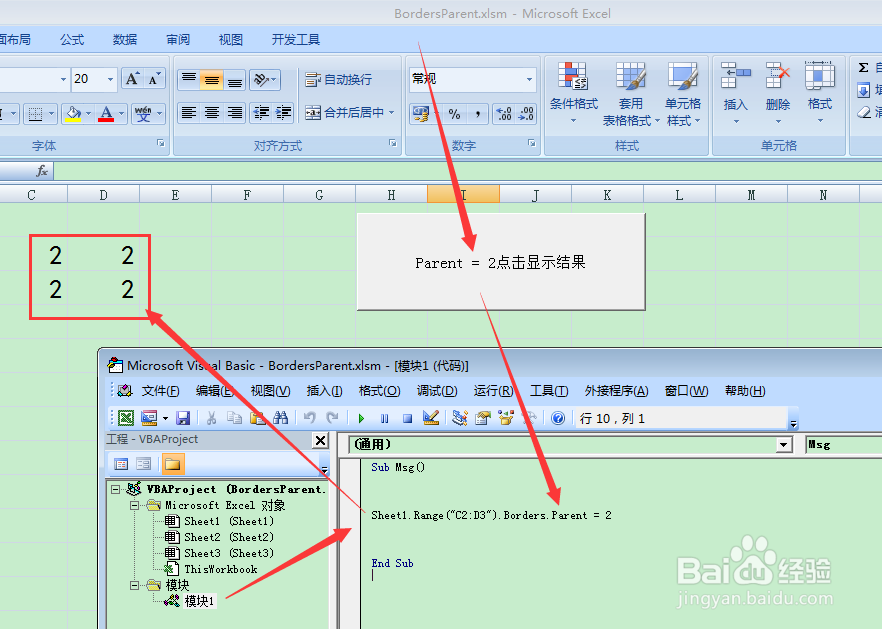Open text orientation options

click(x=264, y=79)
